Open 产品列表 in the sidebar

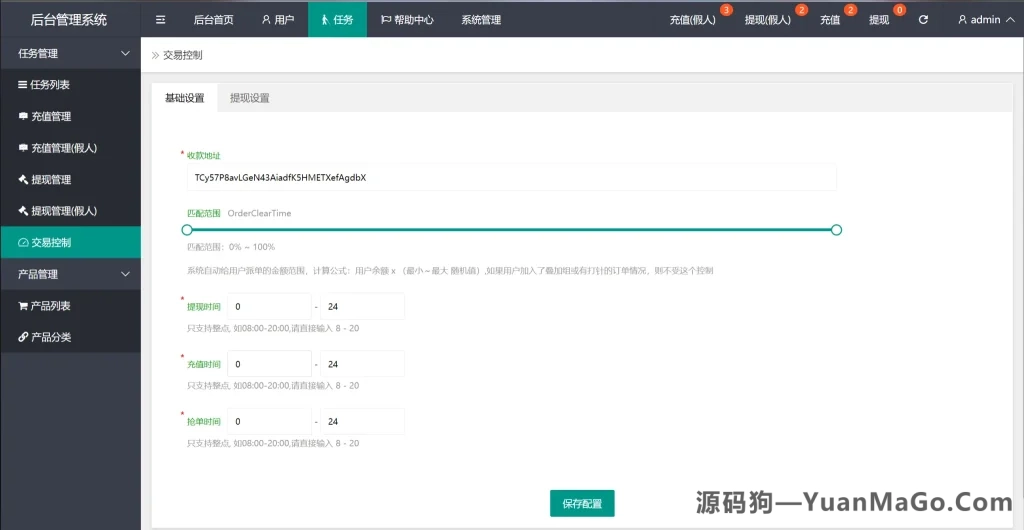pyautogui.click(x=71, y=305)
